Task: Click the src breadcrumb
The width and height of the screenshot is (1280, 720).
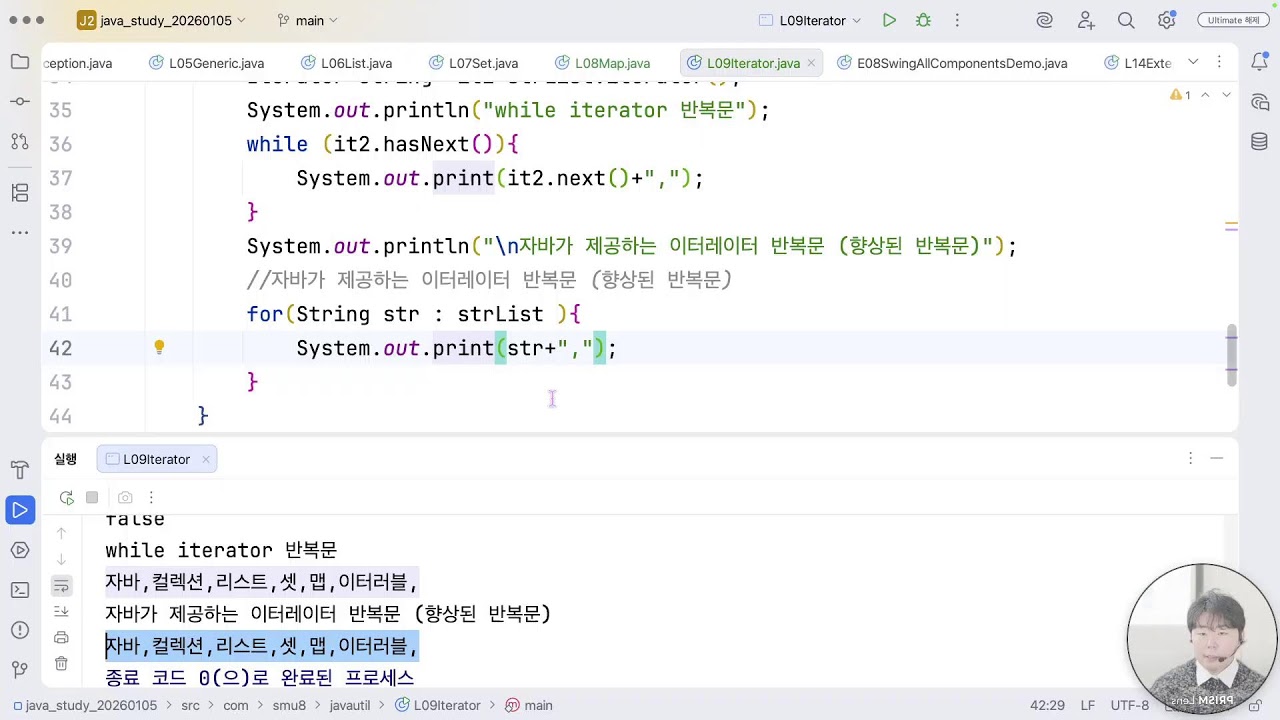Action: [190, 705]
